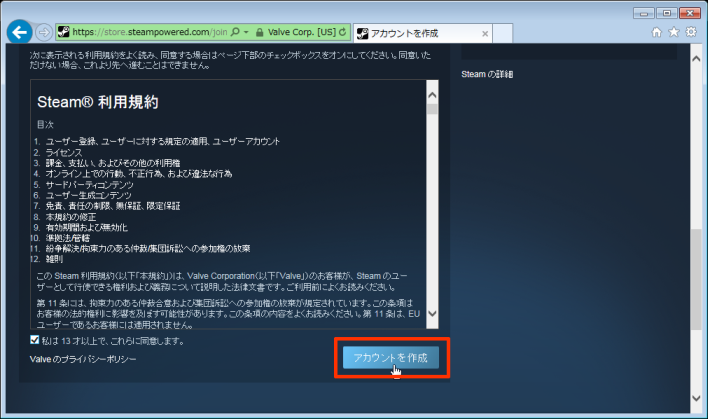Click the Valve Corp. [US] certificate label
The image size is (708, 419).
coord(302,32)
